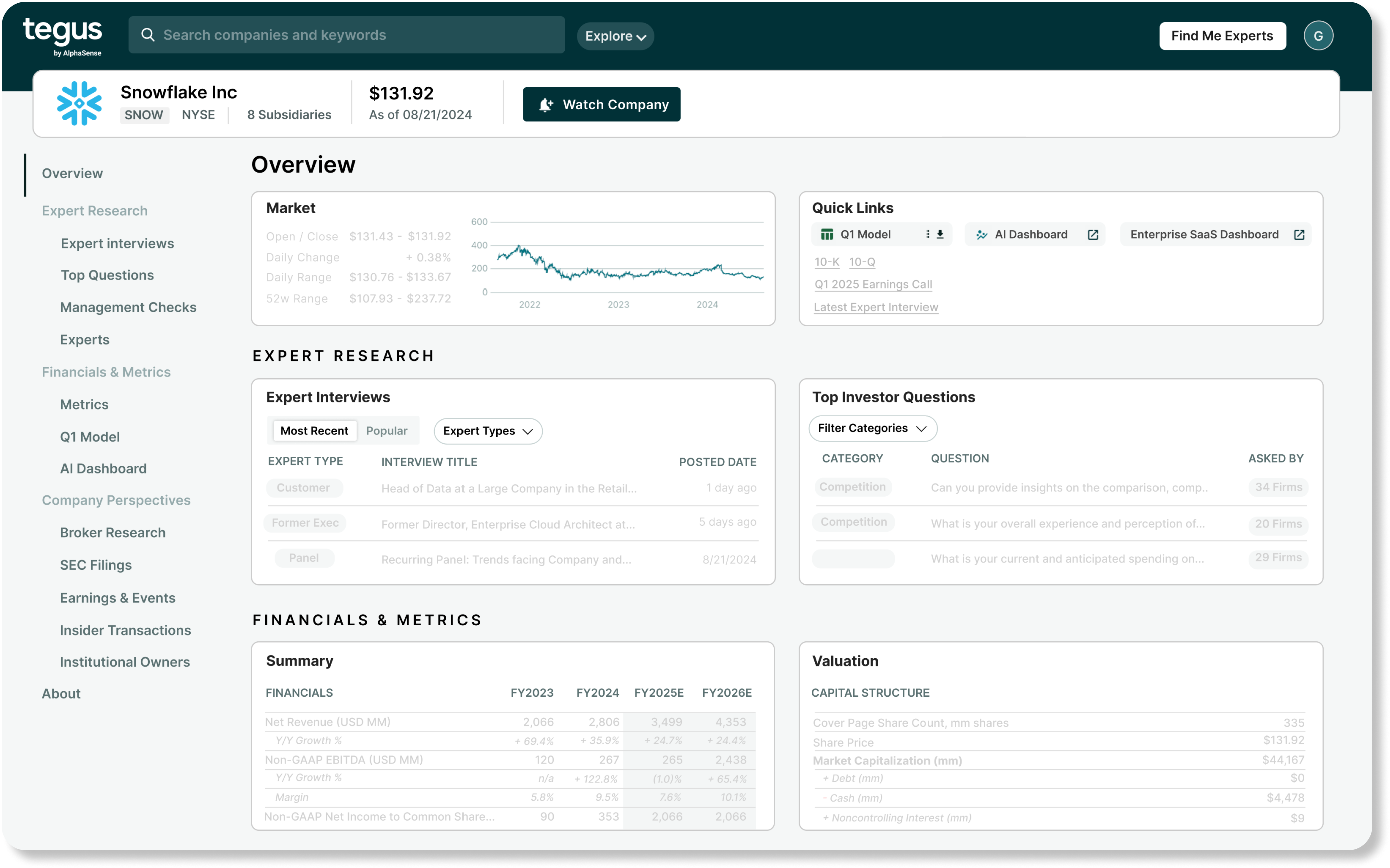Click Expert Research sidebar heading

click(94, 211)
